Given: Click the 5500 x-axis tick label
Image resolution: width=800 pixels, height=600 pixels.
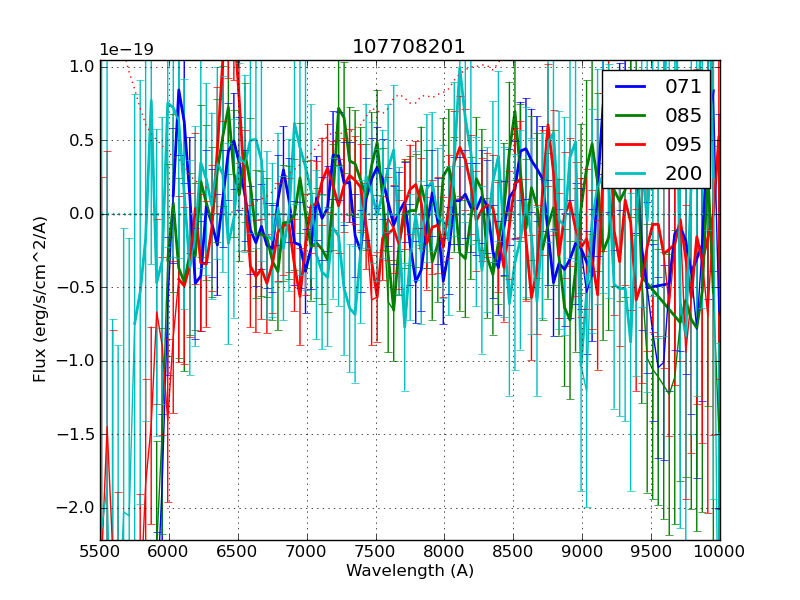Looking at the screenshot, I should (100, 551).
